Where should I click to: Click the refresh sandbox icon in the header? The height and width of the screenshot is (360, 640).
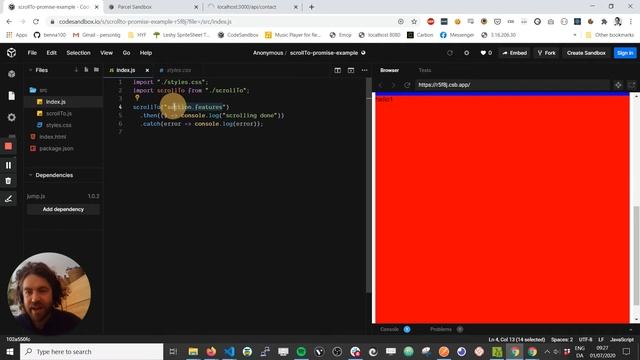(450, 53)
